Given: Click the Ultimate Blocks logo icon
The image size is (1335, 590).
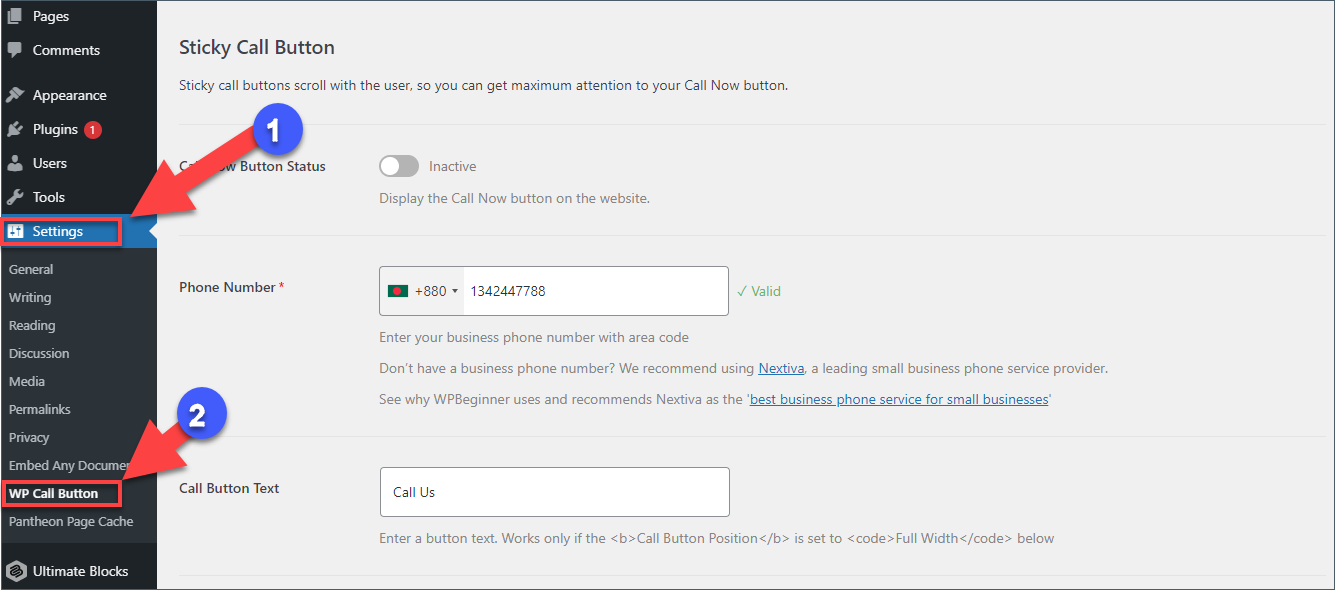Looking at the screenshot, I should (15, 571).
